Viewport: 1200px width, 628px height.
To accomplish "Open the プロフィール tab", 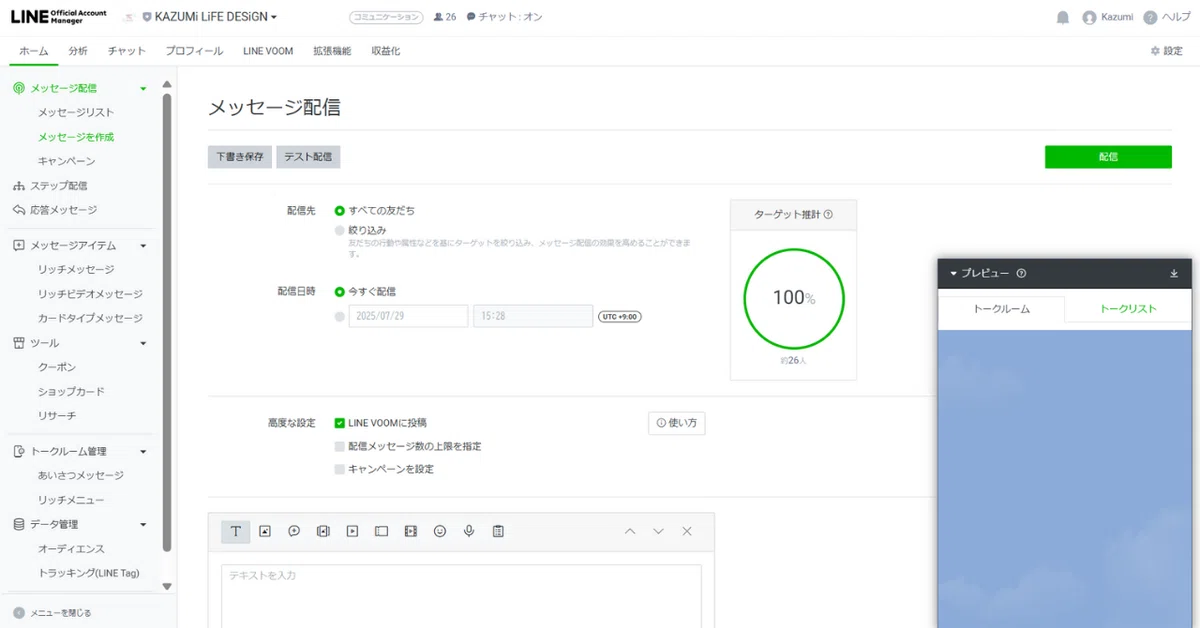I will [194, 51].
